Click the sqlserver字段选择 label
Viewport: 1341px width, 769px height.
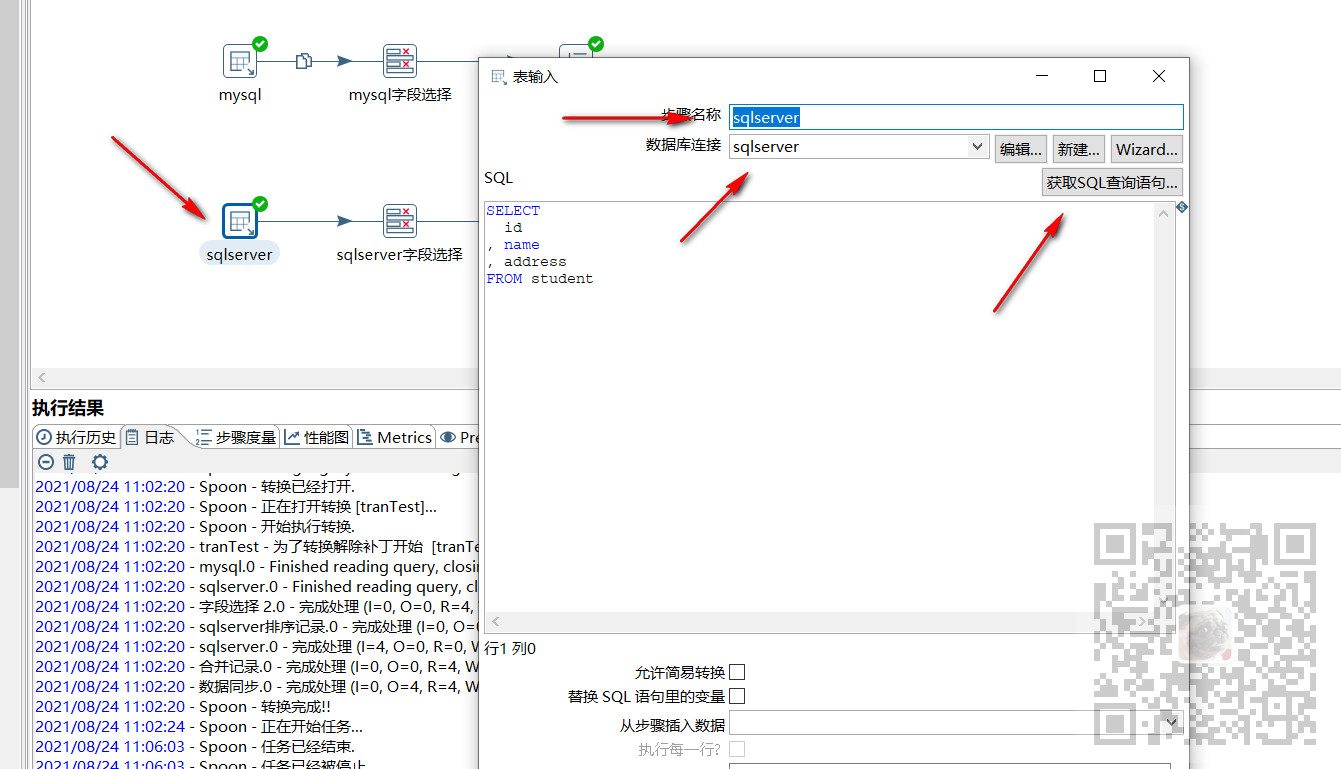point(400,254)
